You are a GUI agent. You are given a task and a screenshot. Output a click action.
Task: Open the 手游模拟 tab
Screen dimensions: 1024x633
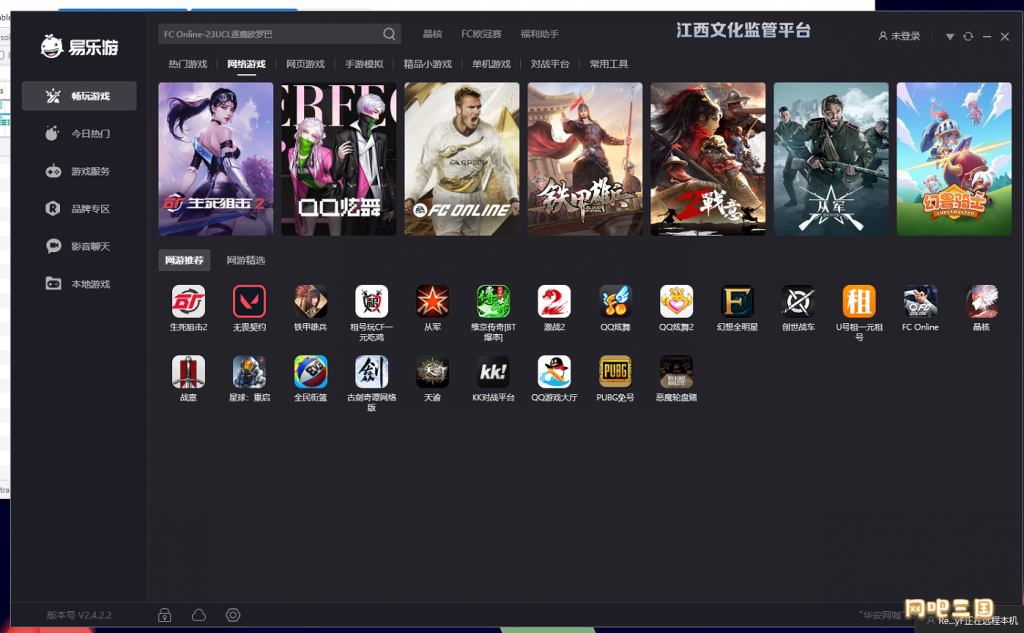coord(364,64)
